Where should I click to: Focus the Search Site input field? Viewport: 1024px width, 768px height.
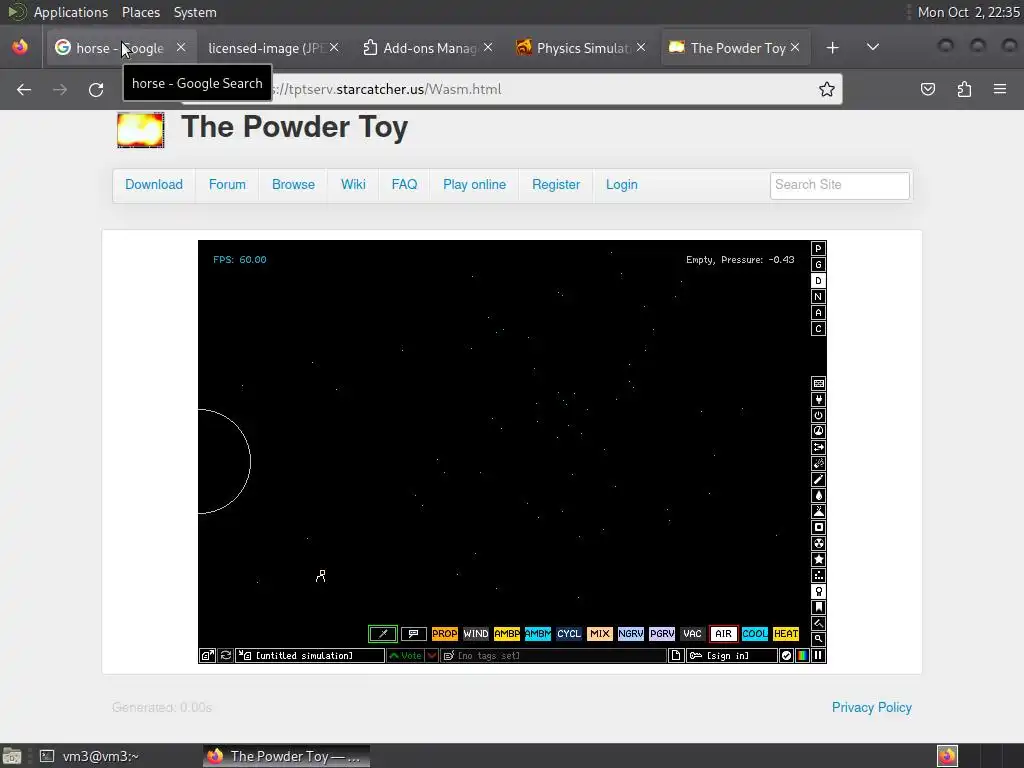point(839,185)
